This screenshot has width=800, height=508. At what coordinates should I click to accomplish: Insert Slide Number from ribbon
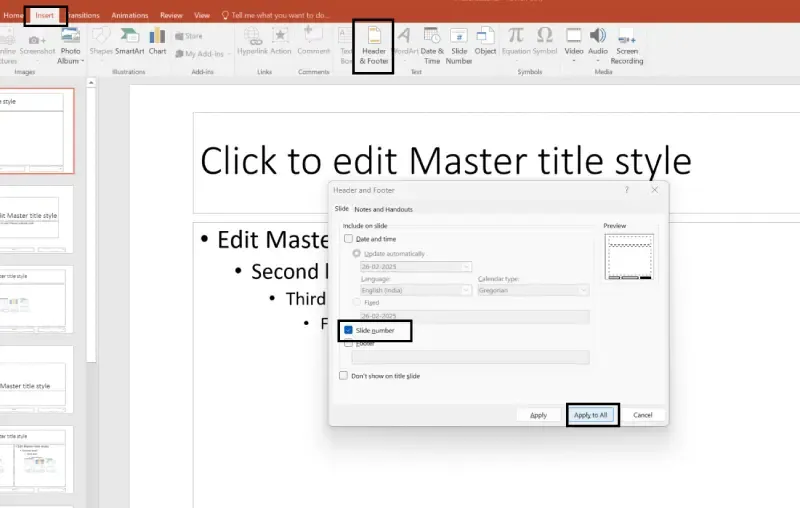pyautogui.click(x=459, y=46)
